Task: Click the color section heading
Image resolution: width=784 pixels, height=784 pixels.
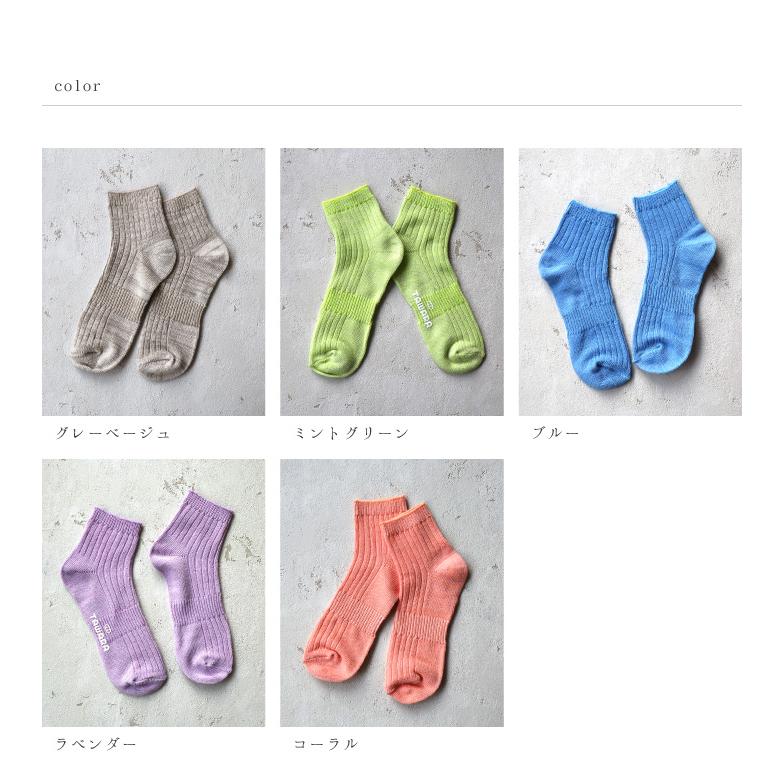Action: coord(78,86)
